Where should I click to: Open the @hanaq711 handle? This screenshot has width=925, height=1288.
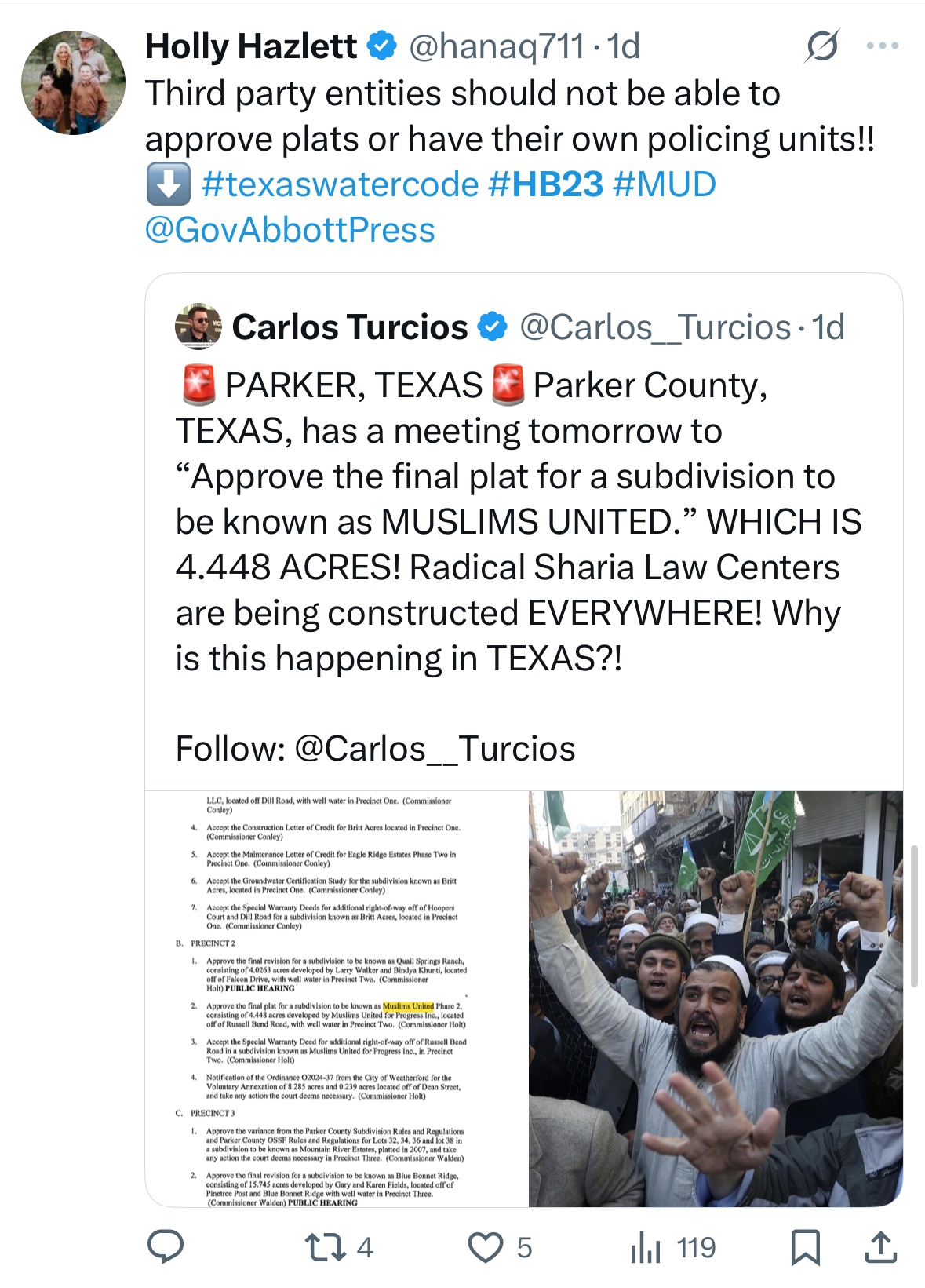(497, 46)
